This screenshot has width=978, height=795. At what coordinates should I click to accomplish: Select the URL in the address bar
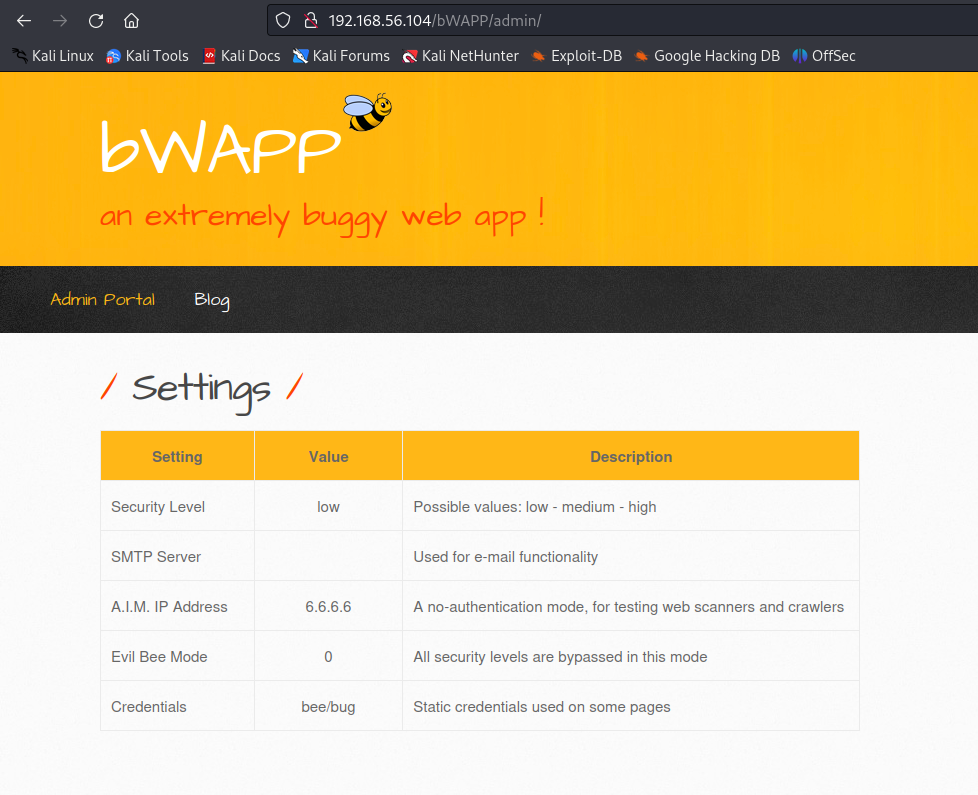[x=435, y=21]
